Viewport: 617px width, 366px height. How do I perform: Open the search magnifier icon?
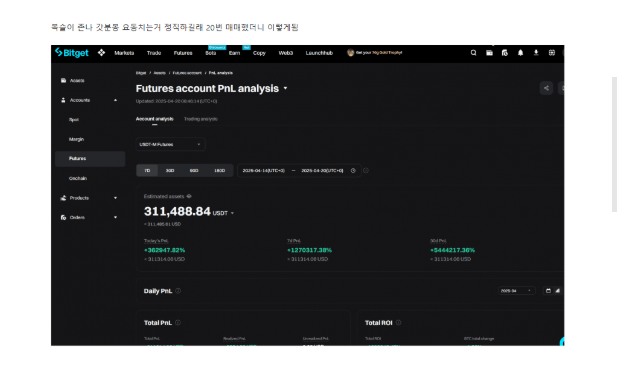pyautogui.click(x=473, y=52)
